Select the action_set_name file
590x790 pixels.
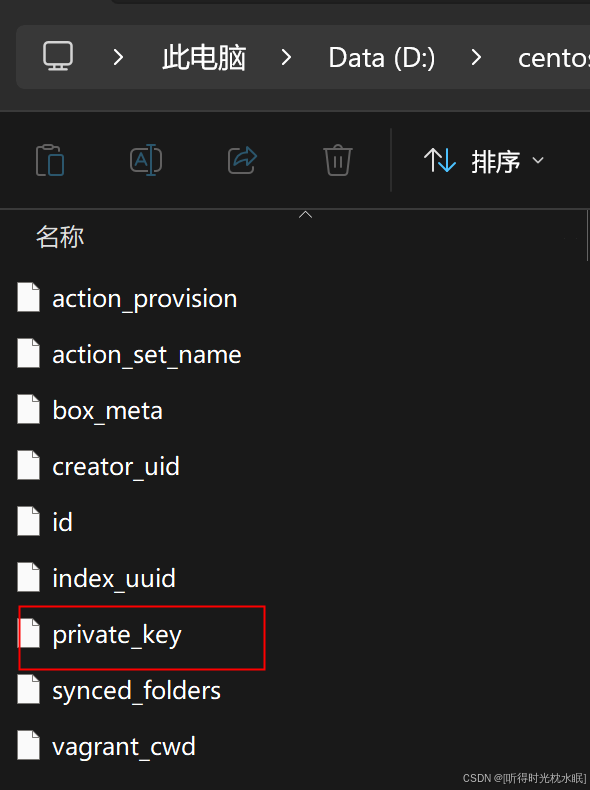click(147, 355)
